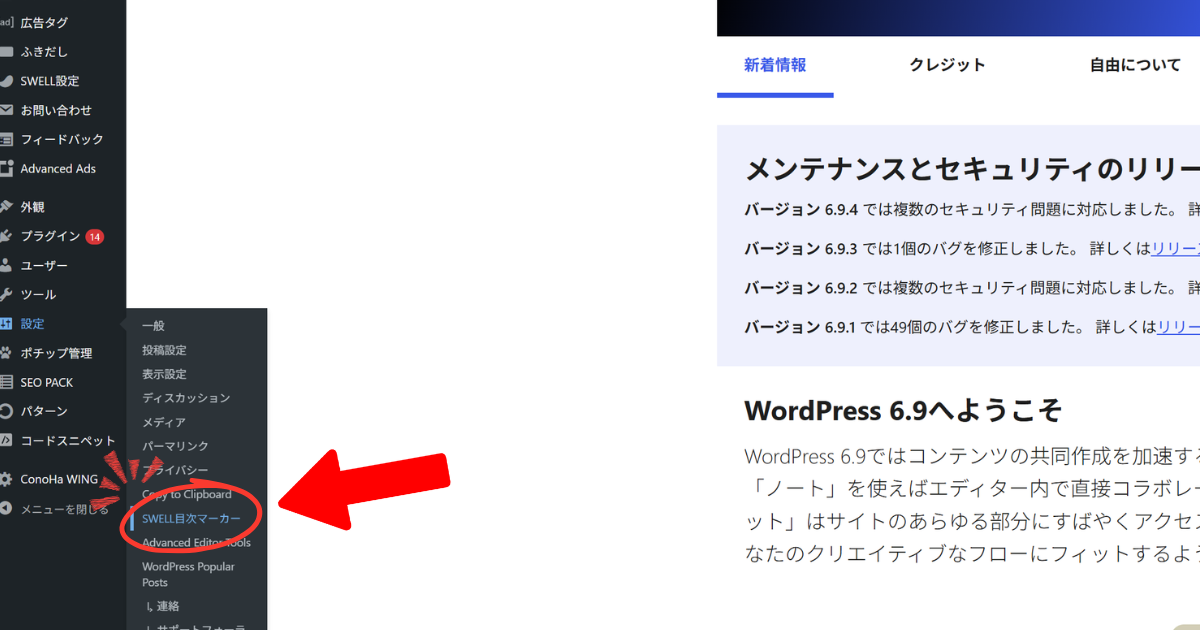Open release link for version 6.9.1

1178,327
